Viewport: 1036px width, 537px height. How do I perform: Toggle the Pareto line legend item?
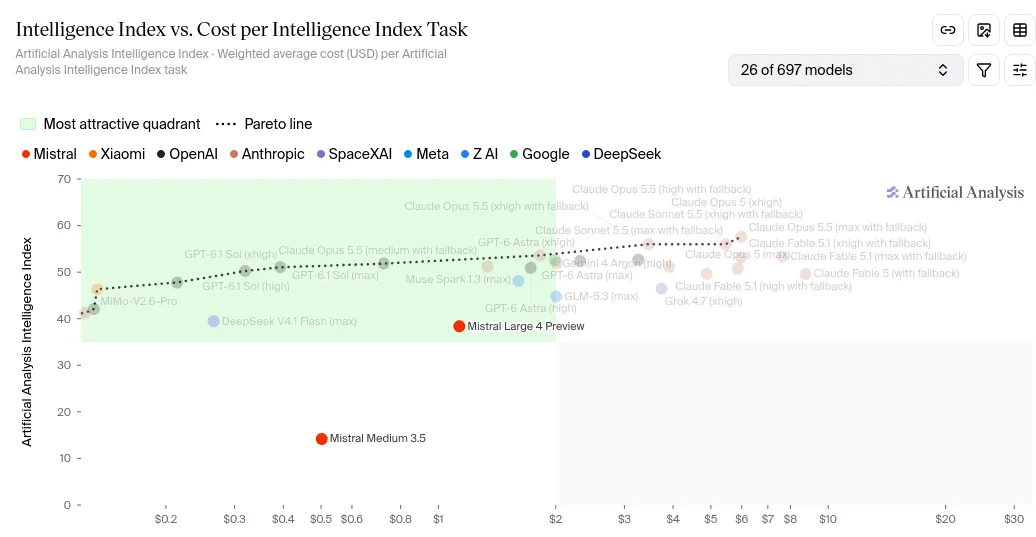[x=264, y=124]
